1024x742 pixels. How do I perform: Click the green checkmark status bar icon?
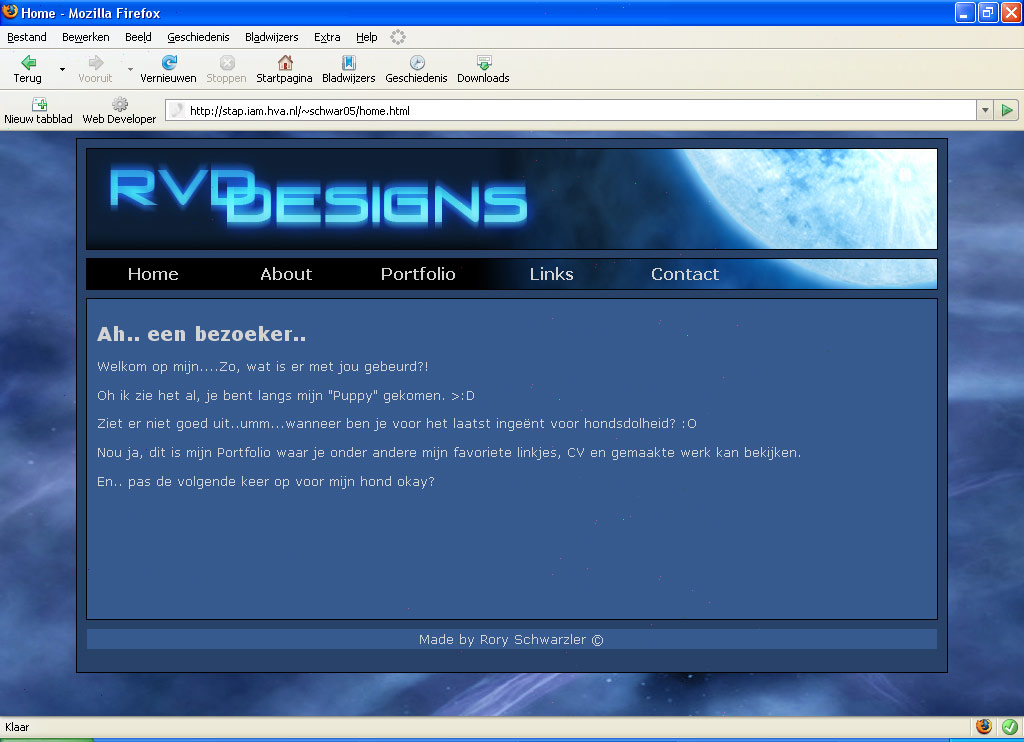[1009, 727]
